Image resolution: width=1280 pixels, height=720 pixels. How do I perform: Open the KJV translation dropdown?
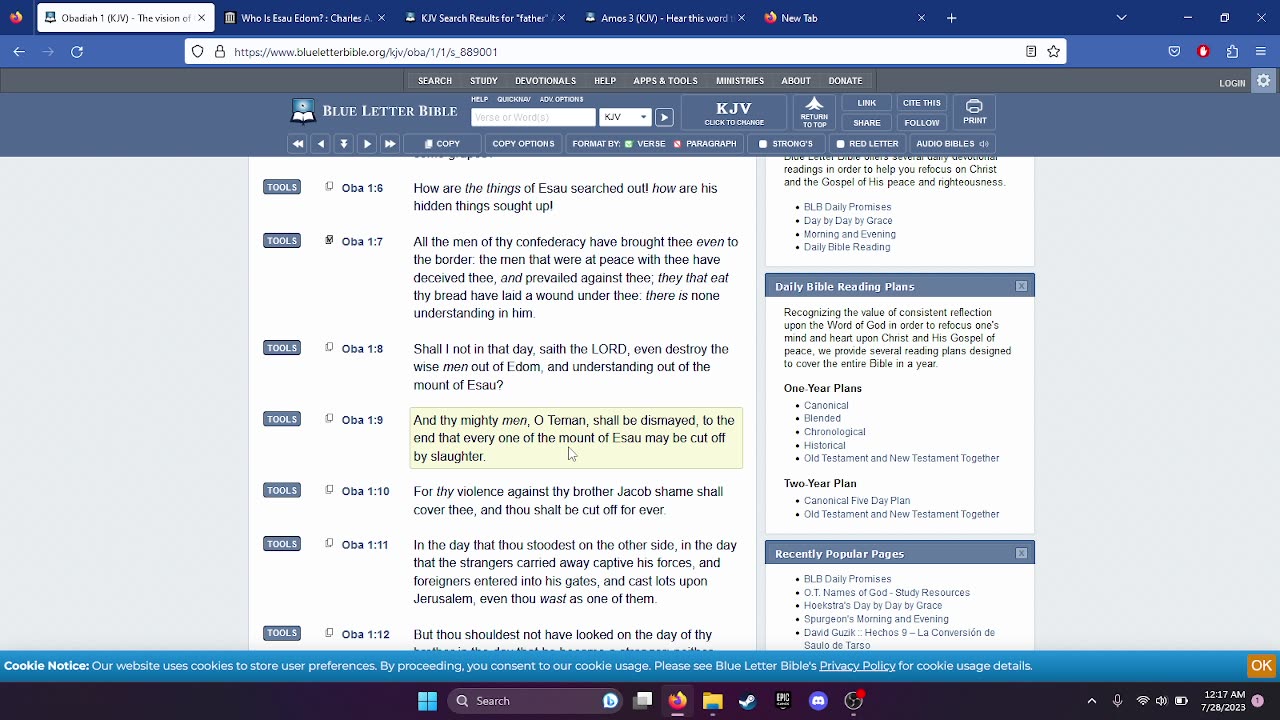click(625, 117)
